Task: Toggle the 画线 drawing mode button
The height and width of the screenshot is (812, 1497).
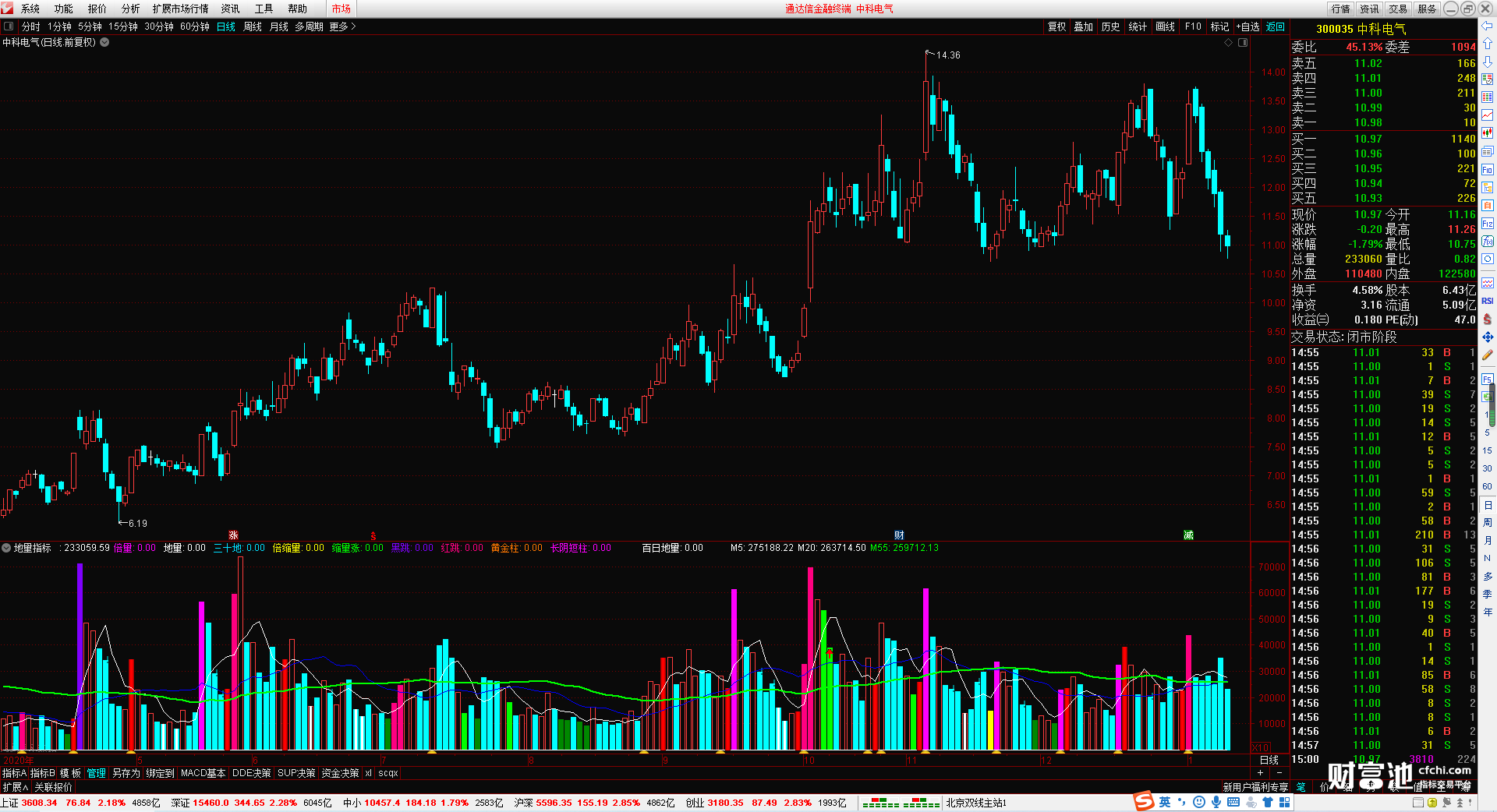Action: tap(1165, 26)
